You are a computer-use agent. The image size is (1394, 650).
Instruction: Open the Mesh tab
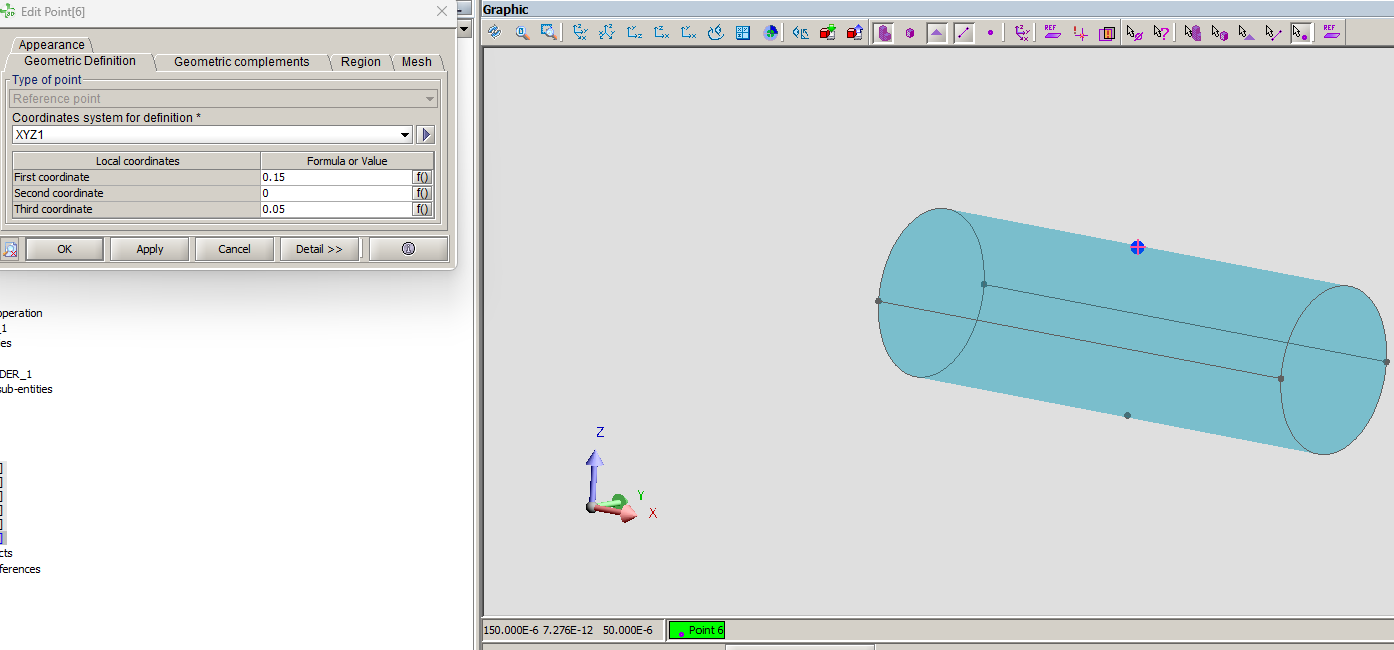(417, 62)
